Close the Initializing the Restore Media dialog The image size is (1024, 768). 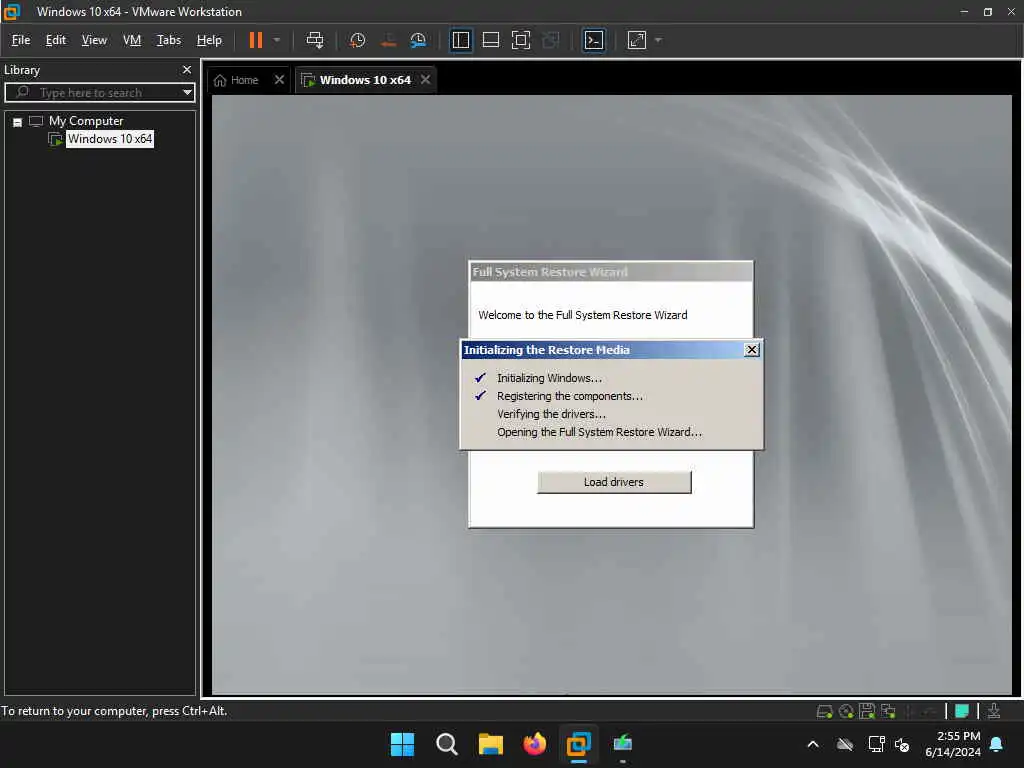coord(752,350)
